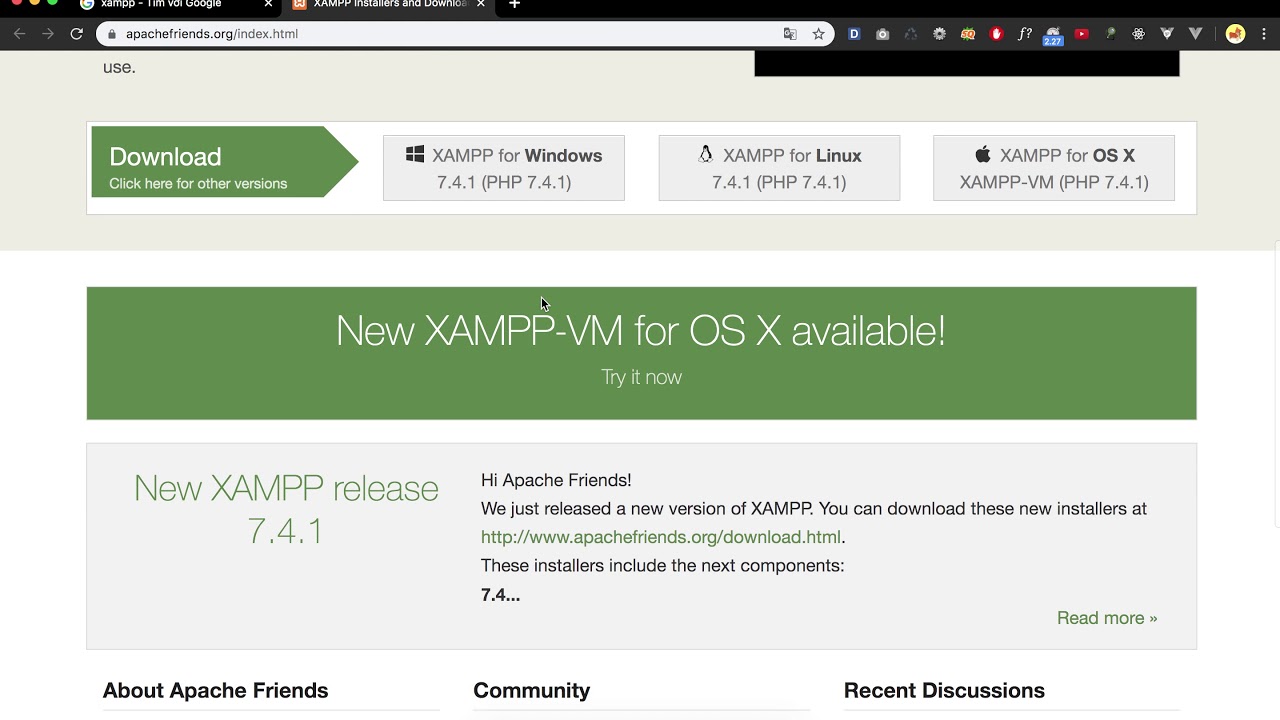The width and height of the screenshot is (1280, 720).
Task: Download XAMPP for Linux 7.4.1
Action: tap(779, 168)
